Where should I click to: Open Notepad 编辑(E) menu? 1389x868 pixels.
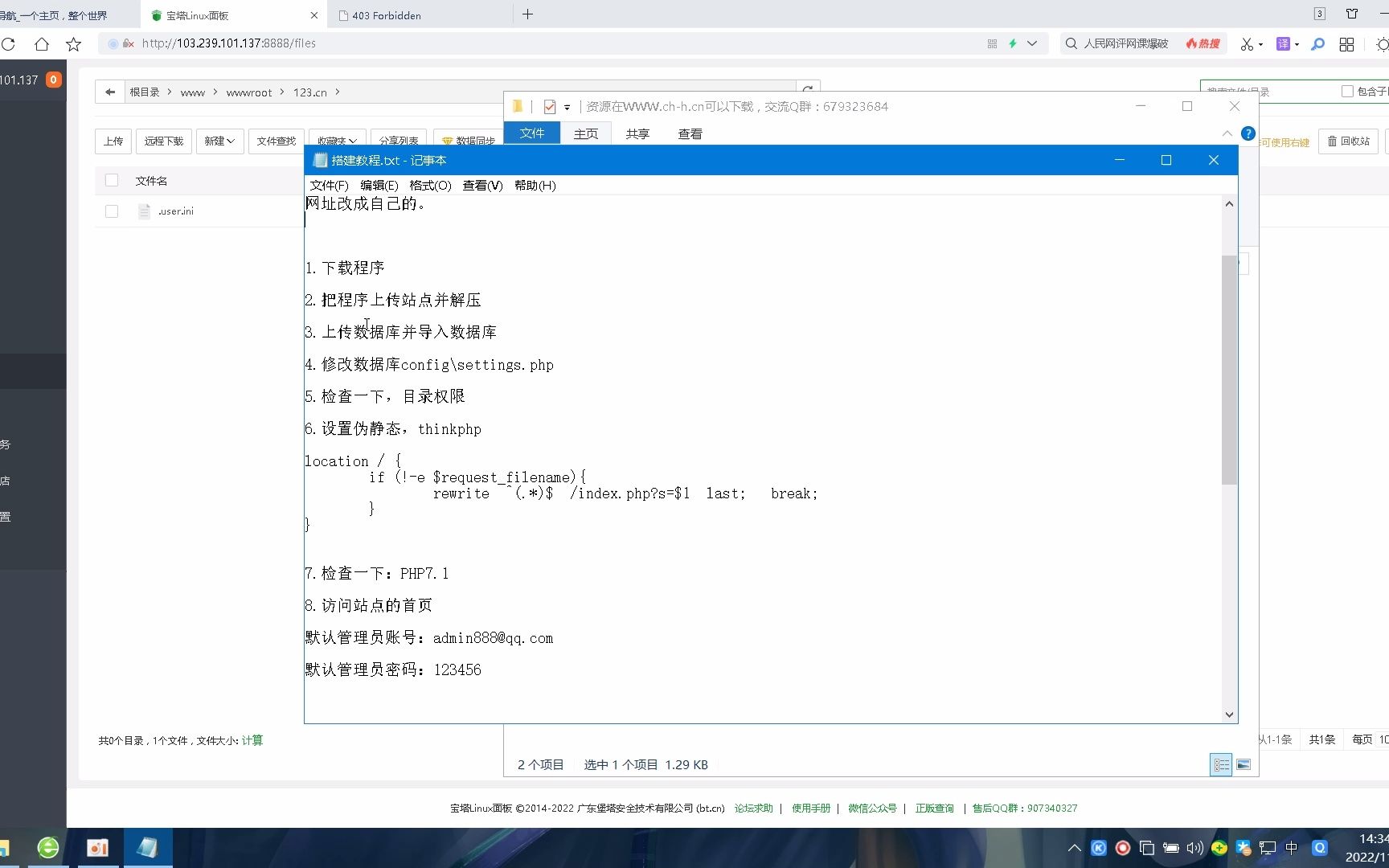click(379, 186)
